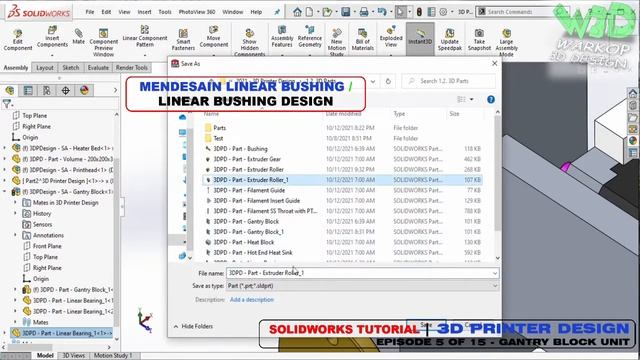Click Update Speedpak

tap(449, 40)
